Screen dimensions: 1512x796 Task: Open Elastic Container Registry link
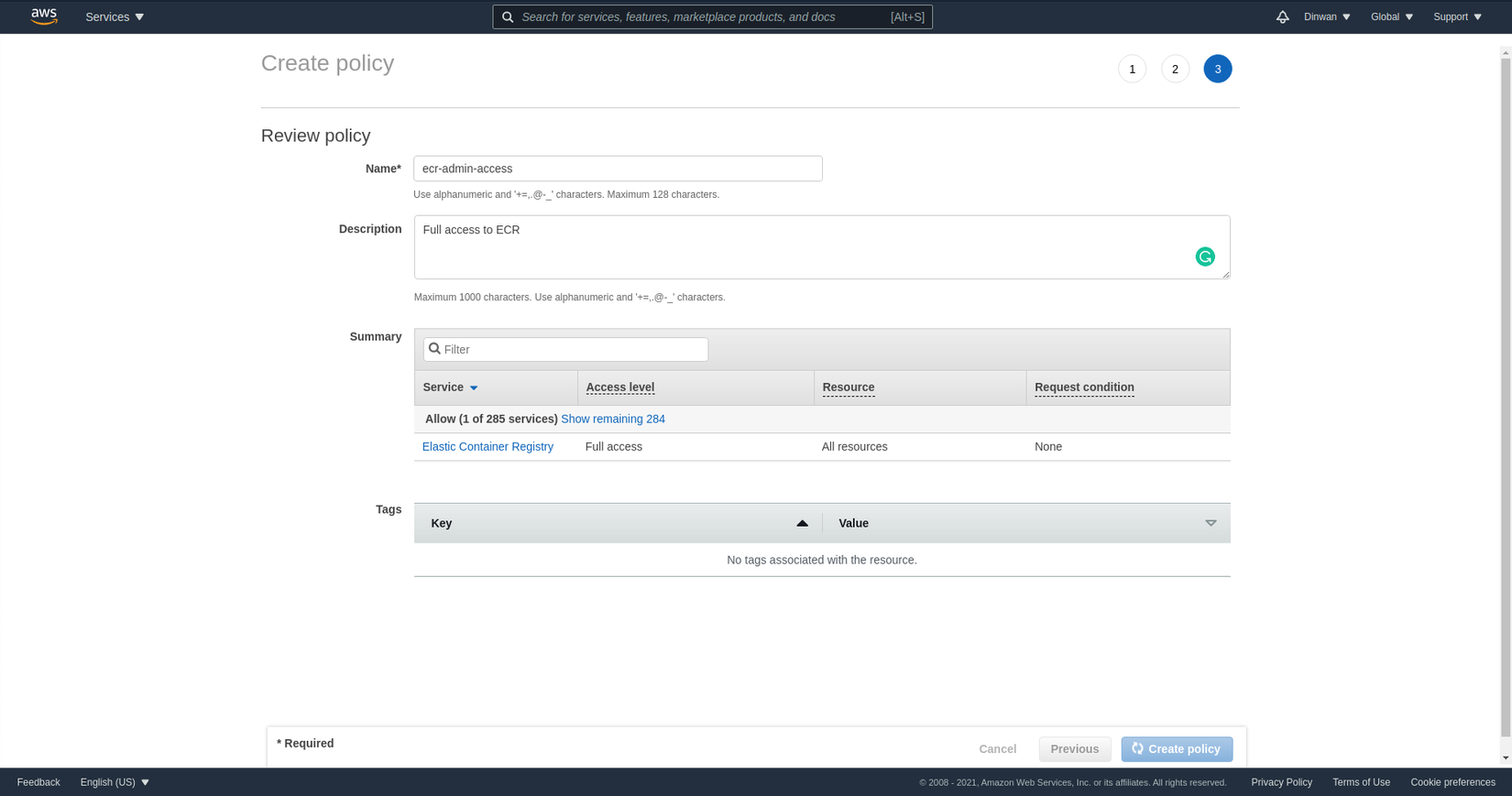click(488, 447)
